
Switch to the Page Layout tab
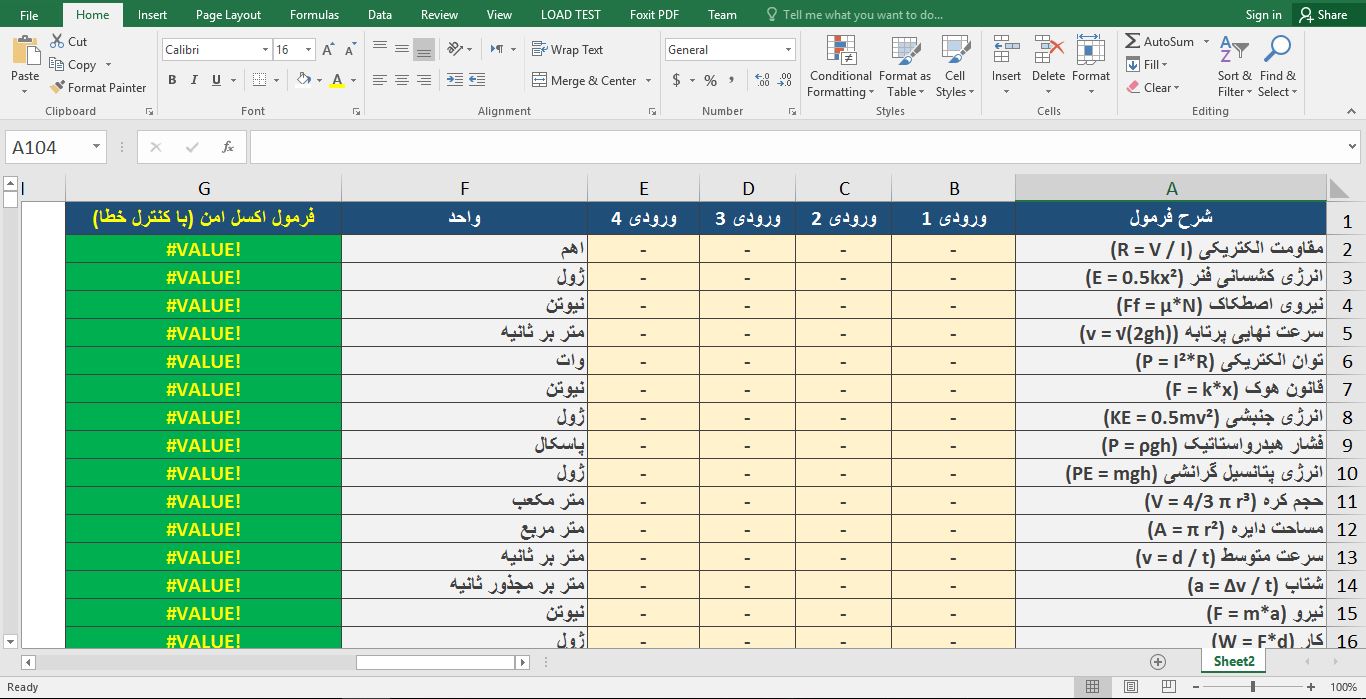(228, 15)
